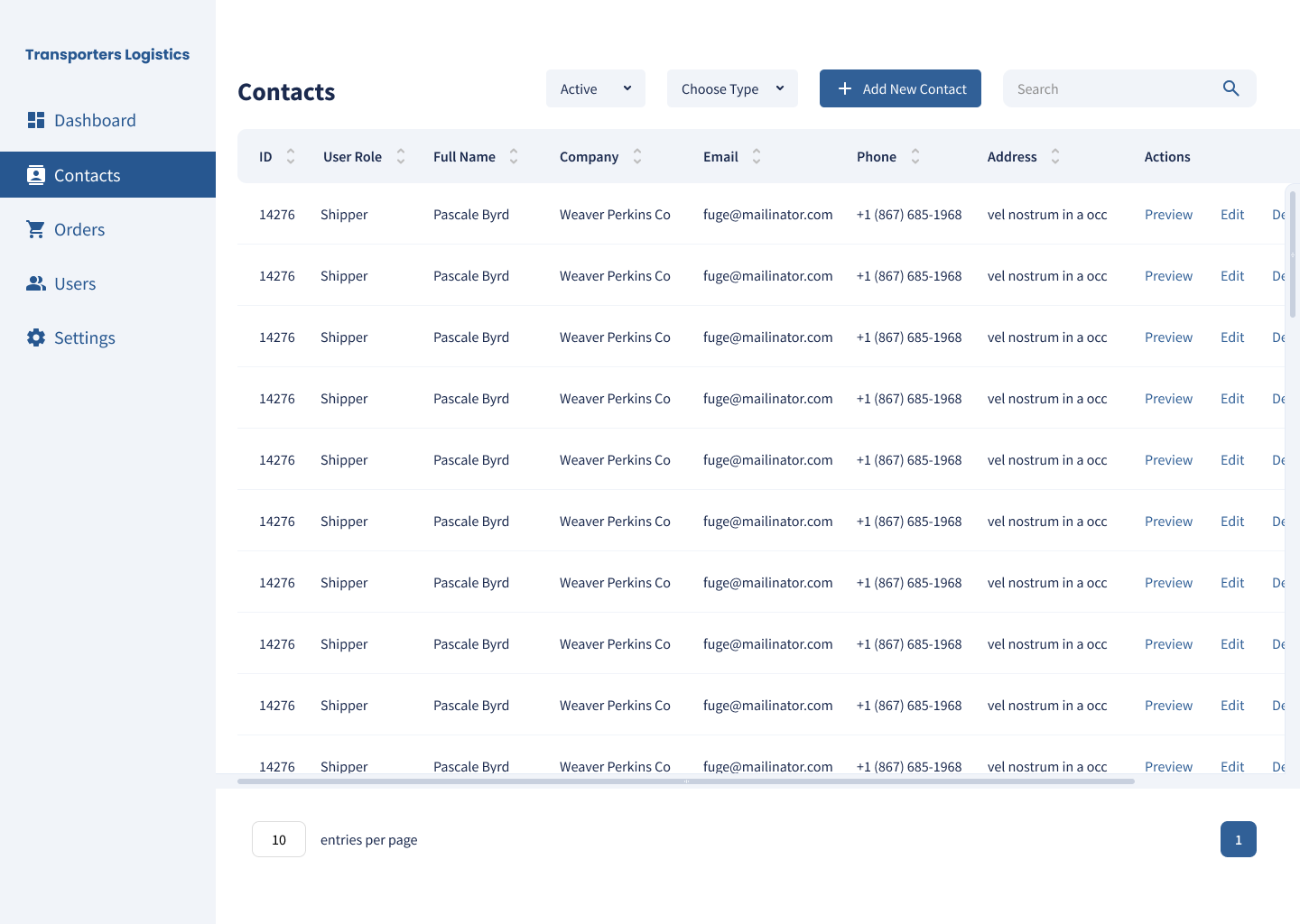Sort the table by the ID column arrows
The height and width of the screenshot is (924, 1300).
tap(290, 155)
